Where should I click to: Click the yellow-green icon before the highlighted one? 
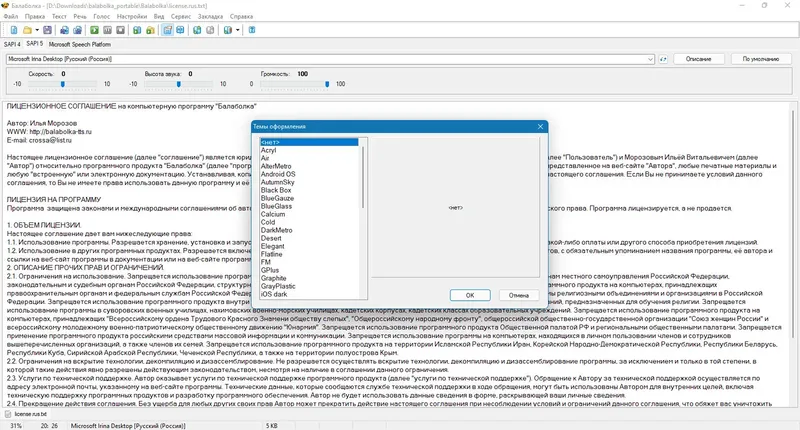tap(151, 30)
